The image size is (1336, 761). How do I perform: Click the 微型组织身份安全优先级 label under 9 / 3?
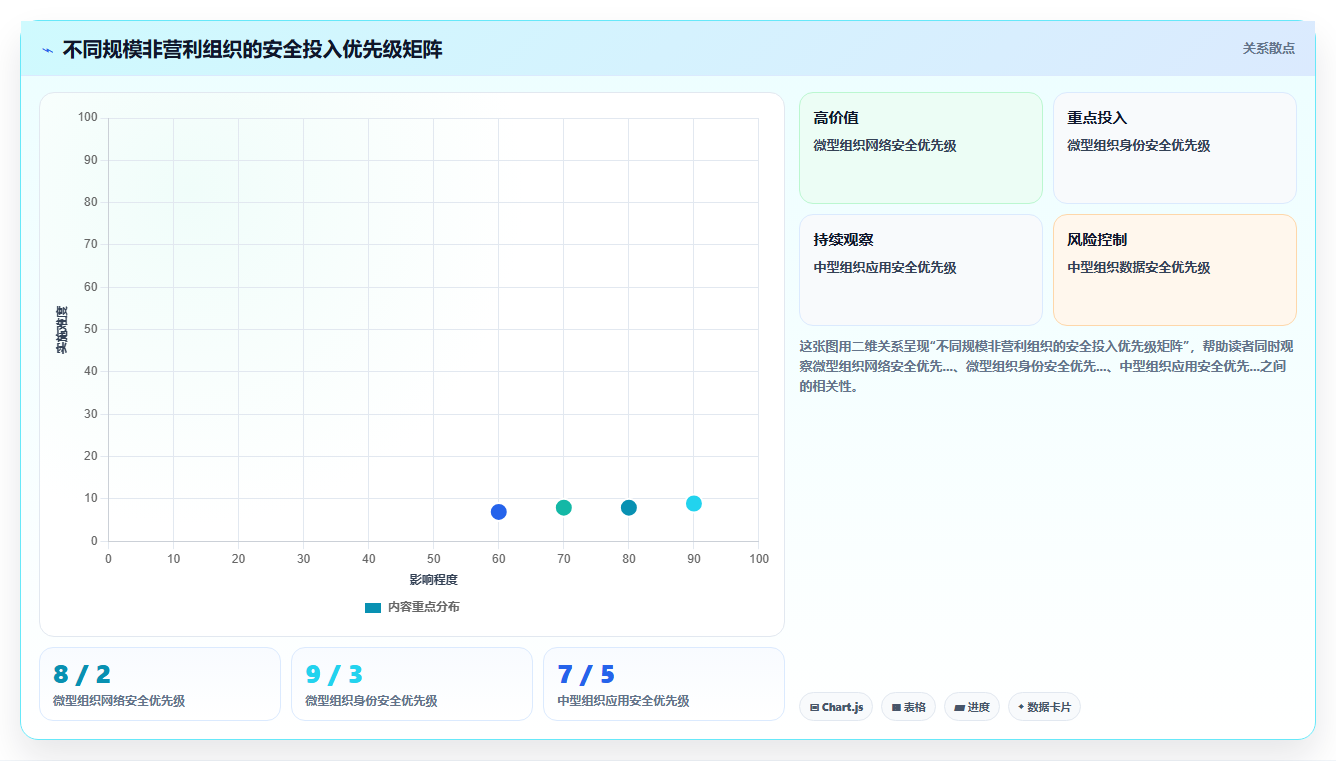tap(371, 701)
